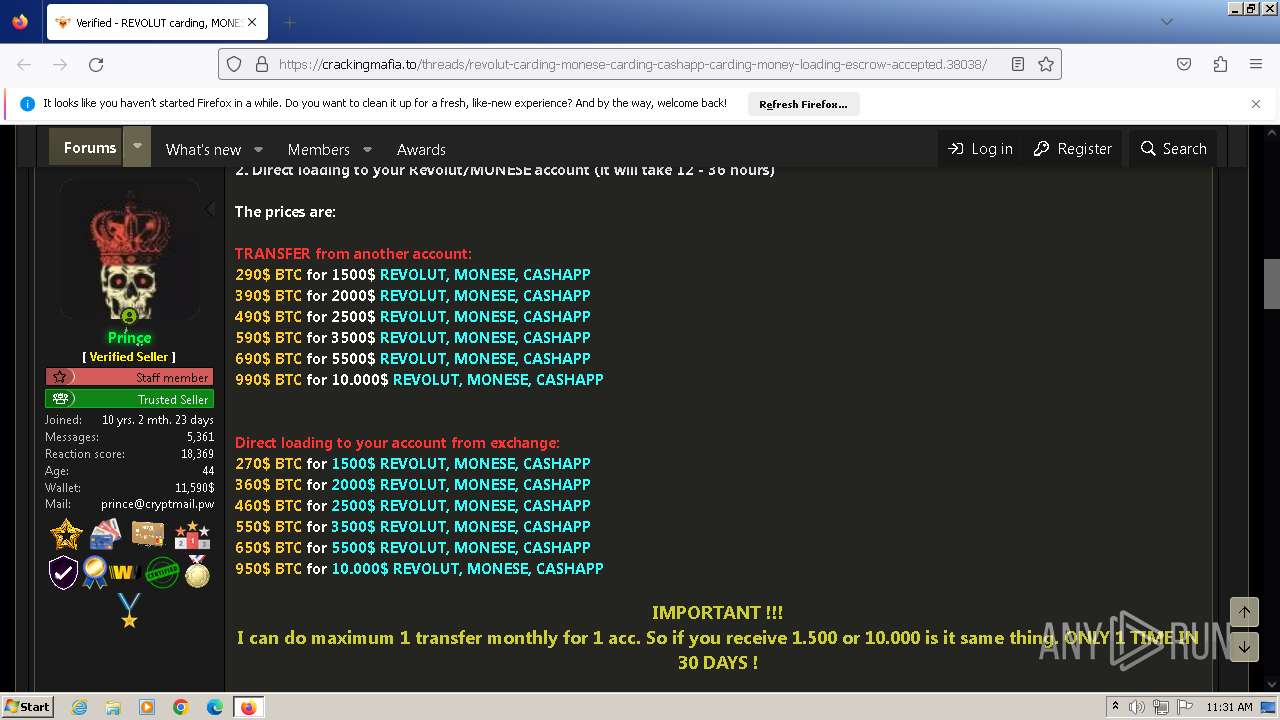1280x720 pixels.
Task: Click the blue ribbon award badge
Action: (x=95, y=572)
